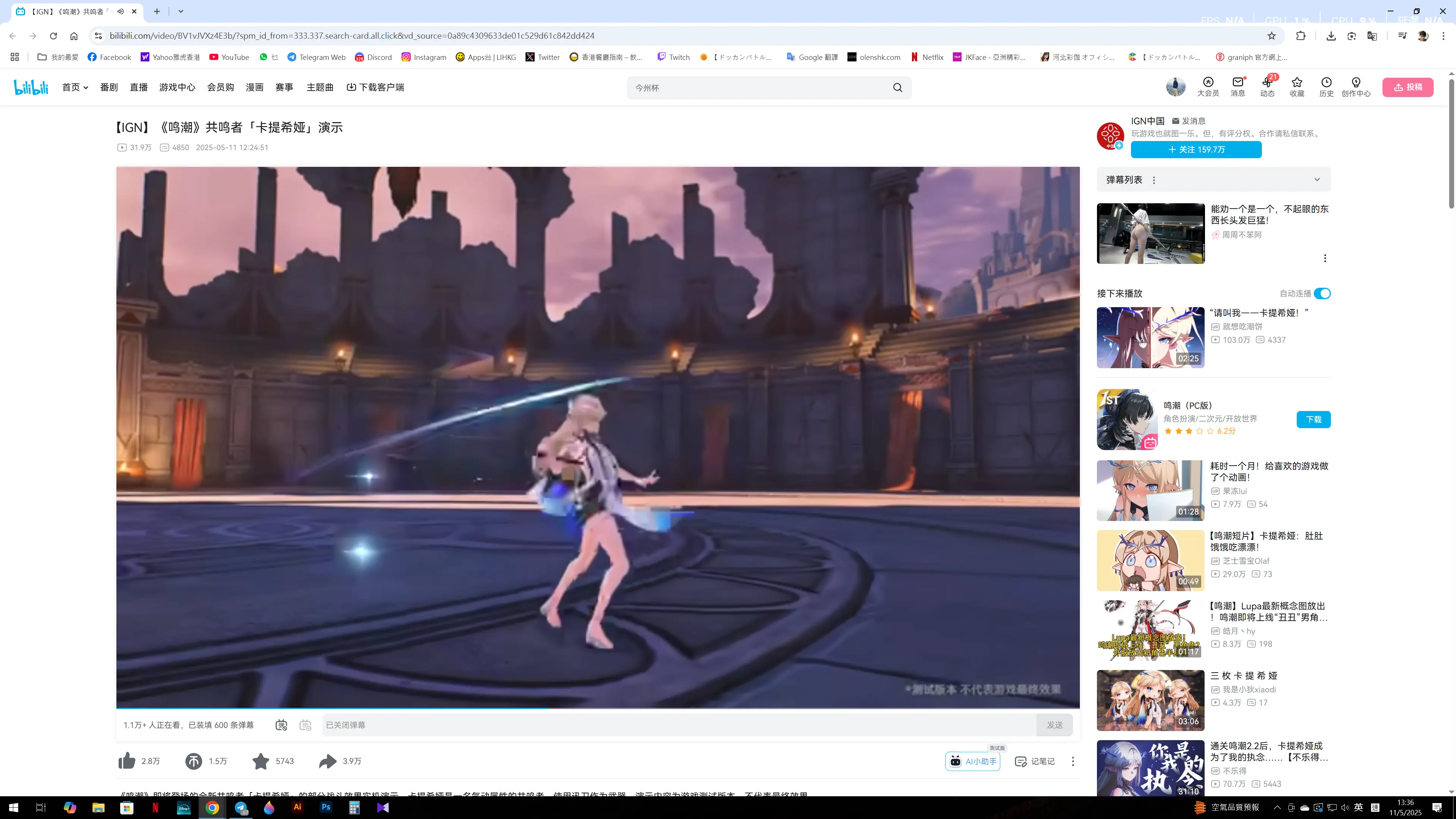Open 三枚卡提希娅 video thumbnail

click(1150, 700)
